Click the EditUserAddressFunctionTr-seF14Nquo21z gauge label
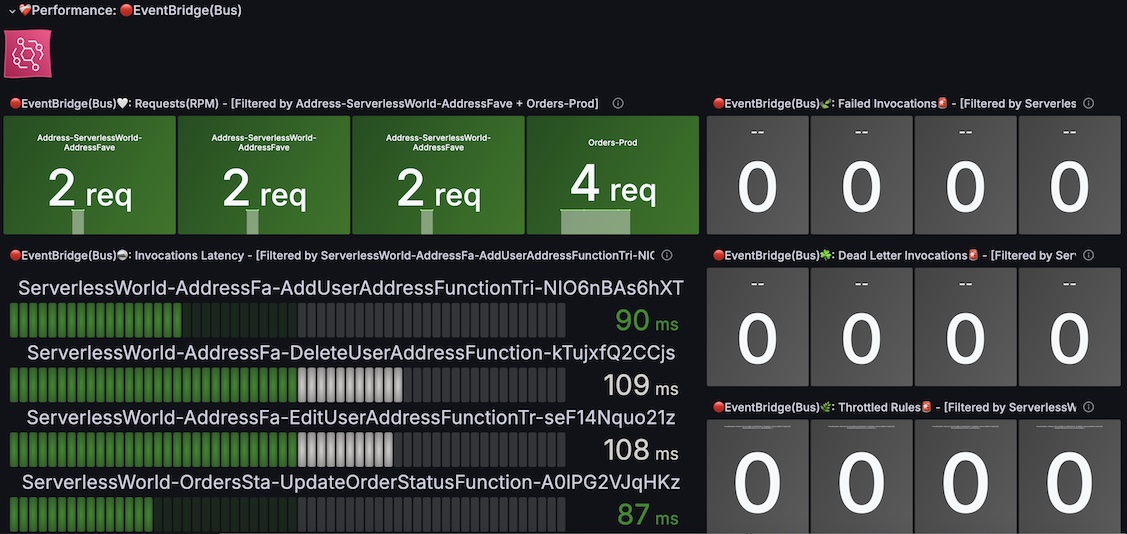 pyautogui.click(x=351, y=418)
